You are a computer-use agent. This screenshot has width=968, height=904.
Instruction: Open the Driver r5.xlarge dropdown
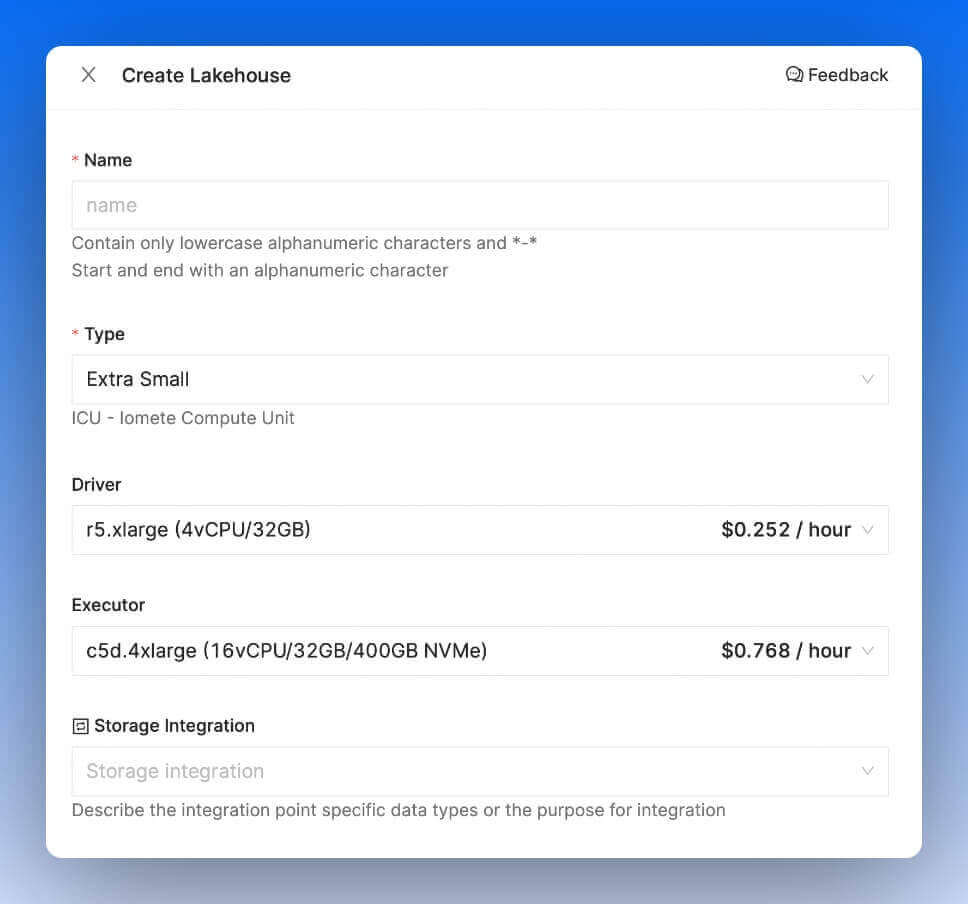[480, 530]
